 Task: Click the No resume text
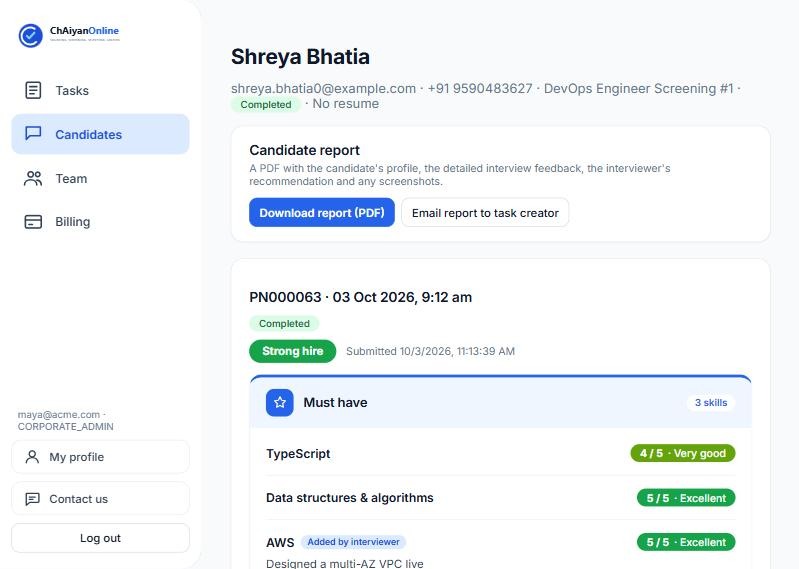(x=345, y=104)
